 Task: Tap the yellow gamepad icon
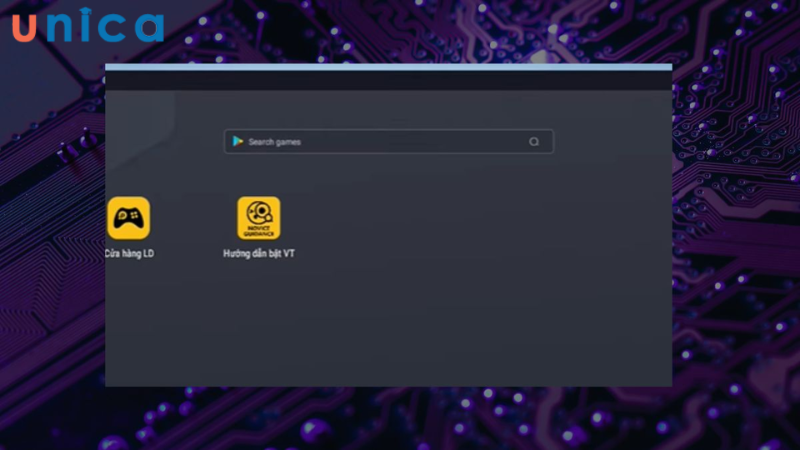click(129, 217)
